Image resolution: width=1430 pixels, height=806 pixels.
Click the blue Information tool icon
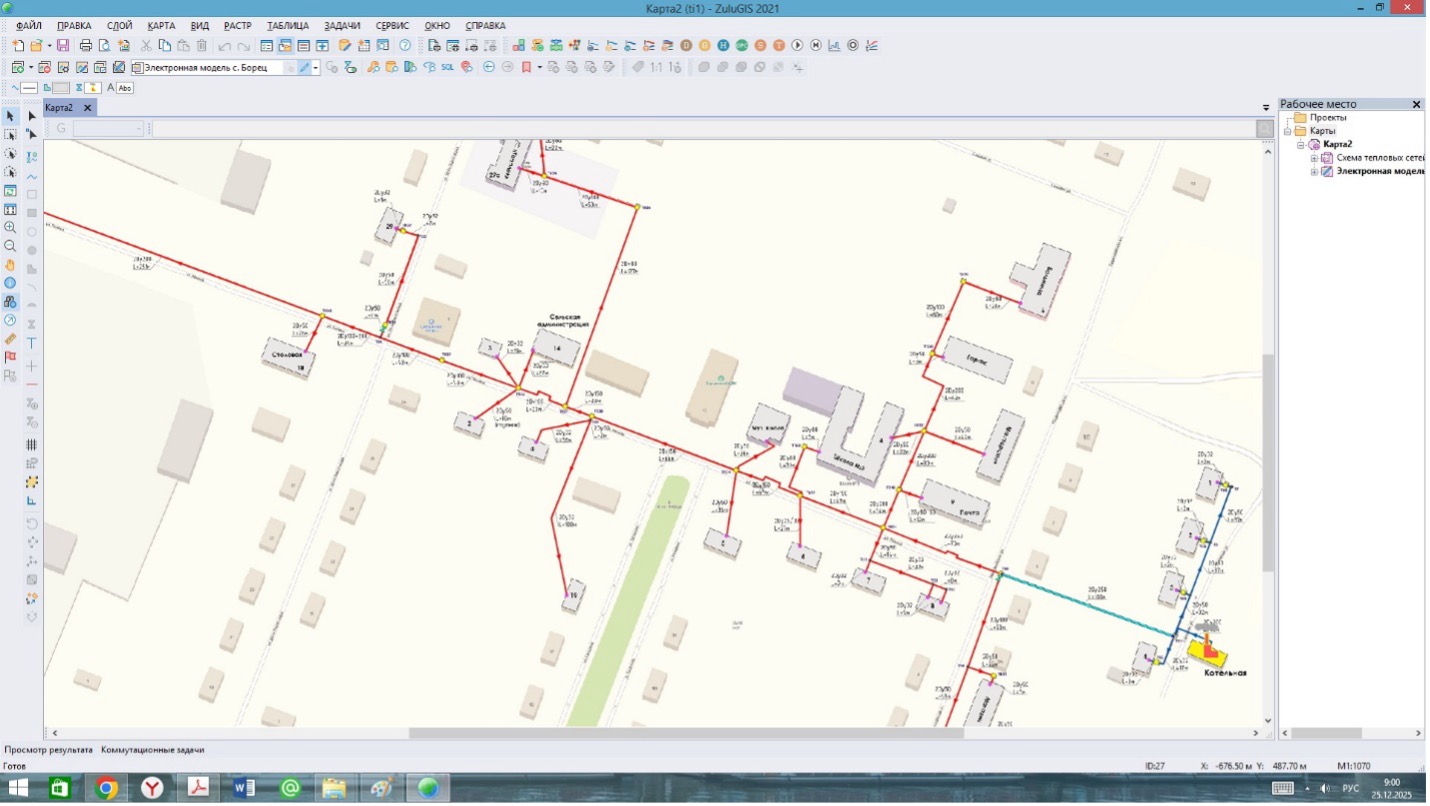(10, 283)
